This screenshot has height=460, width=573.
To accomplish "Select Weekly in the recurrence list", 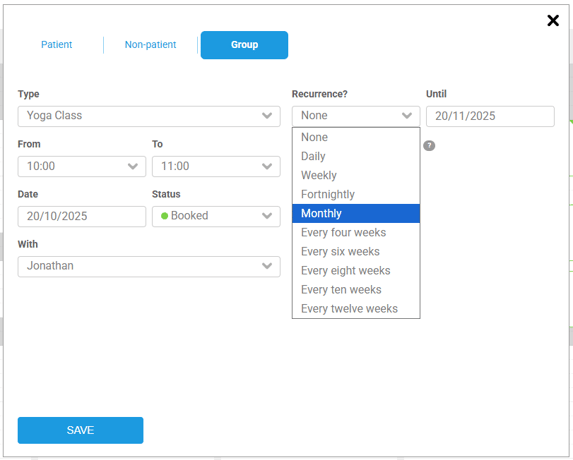I will tap(356, 175).
